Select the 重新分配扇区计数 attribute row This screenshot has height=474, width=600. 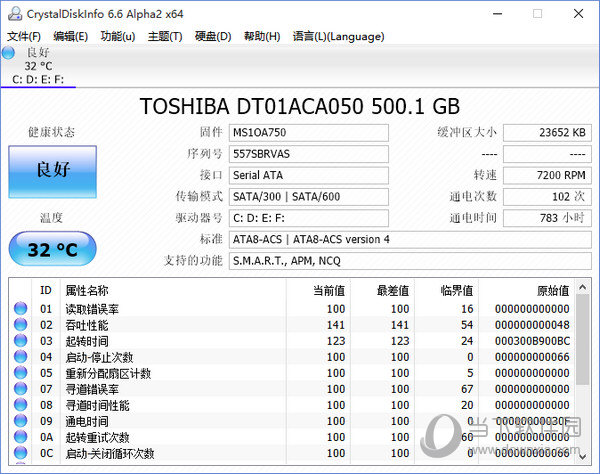click(x=292, y=373)
